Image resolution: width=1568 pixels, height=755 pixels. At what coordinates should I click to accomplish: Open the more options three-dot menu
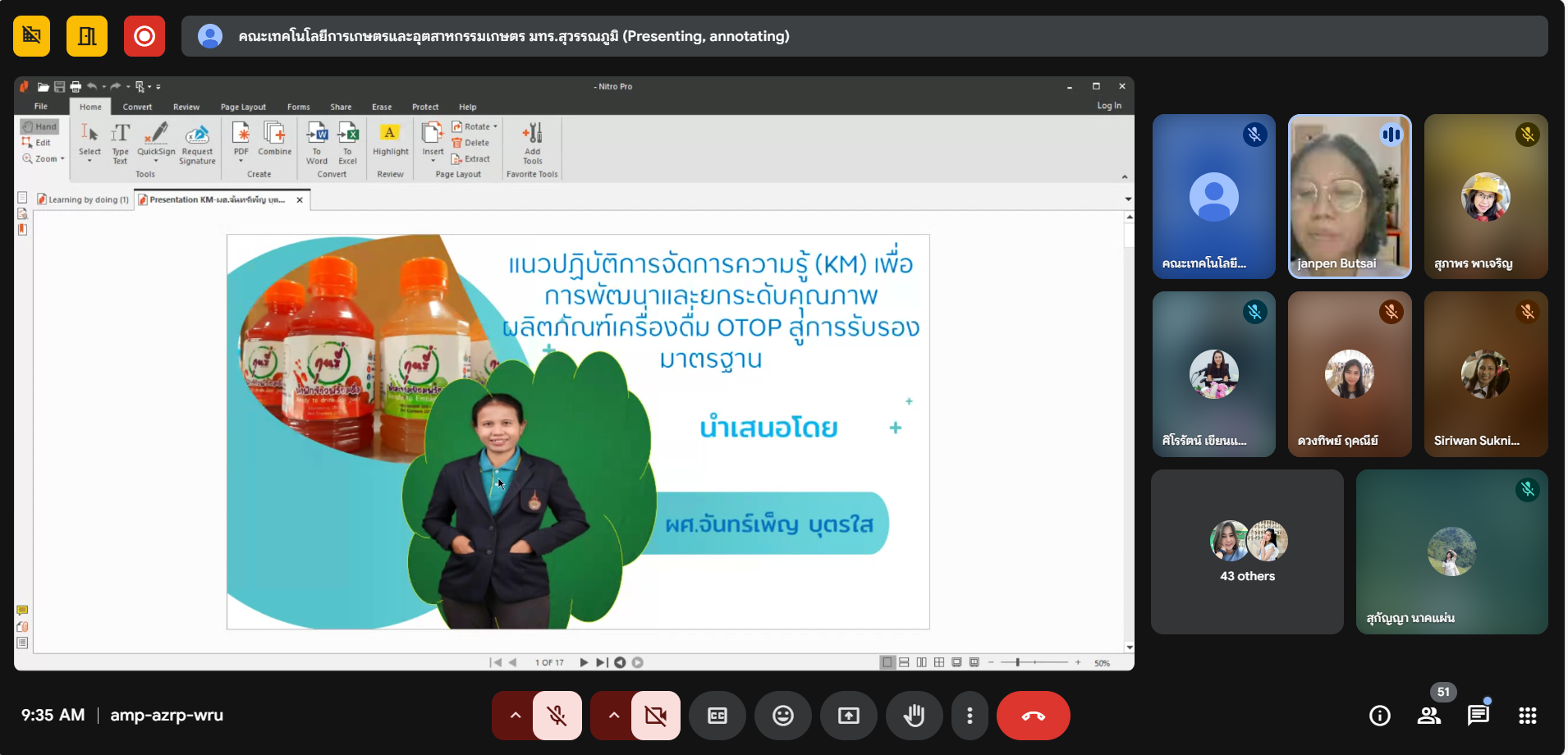(970, 716)
